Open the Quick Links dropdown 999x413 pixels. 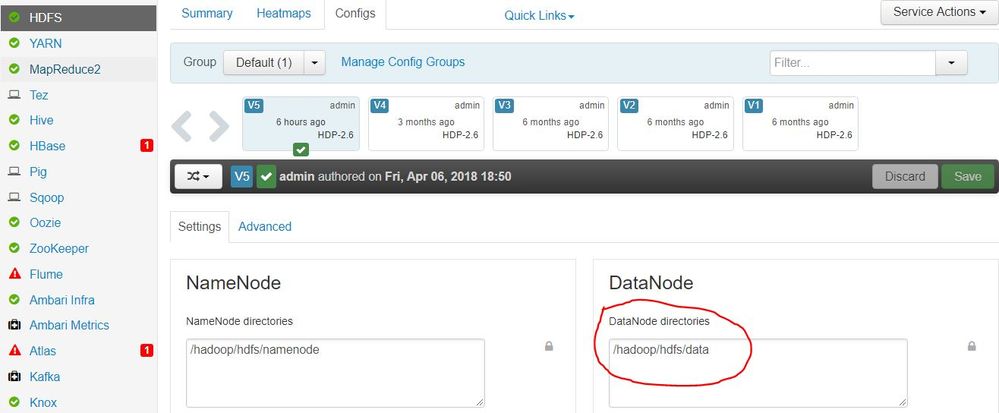coord(539,16)
